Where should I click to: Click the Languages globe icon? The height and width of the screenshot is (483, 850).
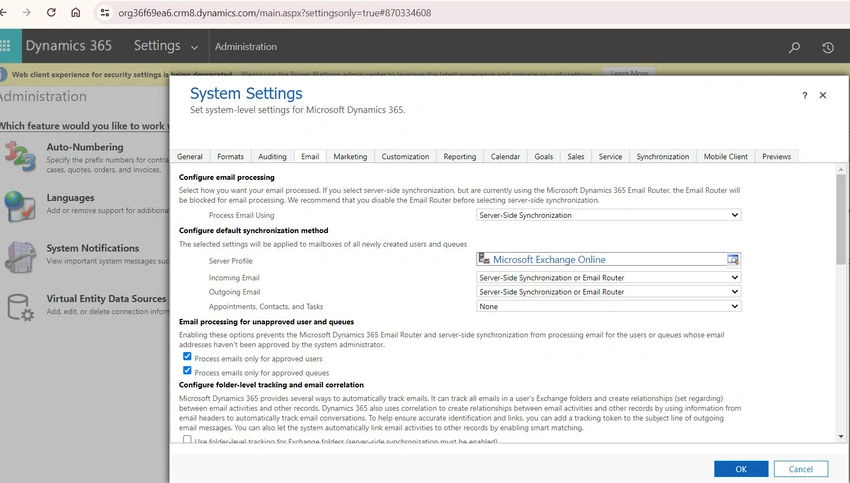[21, 207]
